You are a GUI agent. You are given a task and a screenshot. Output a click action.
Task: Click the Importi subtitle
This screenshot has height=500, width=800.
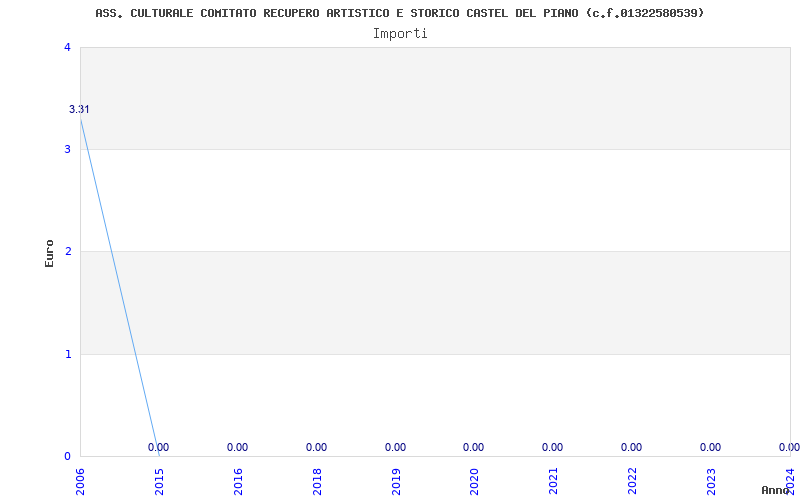(x=400, y=34)
